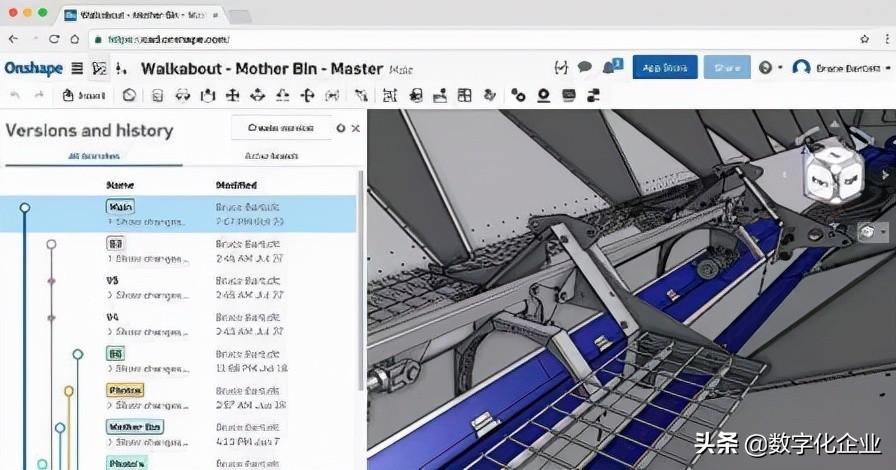Select the Screw relation tool
The width and height of the screenshot is (896, 470).
(x=569, y=95)
